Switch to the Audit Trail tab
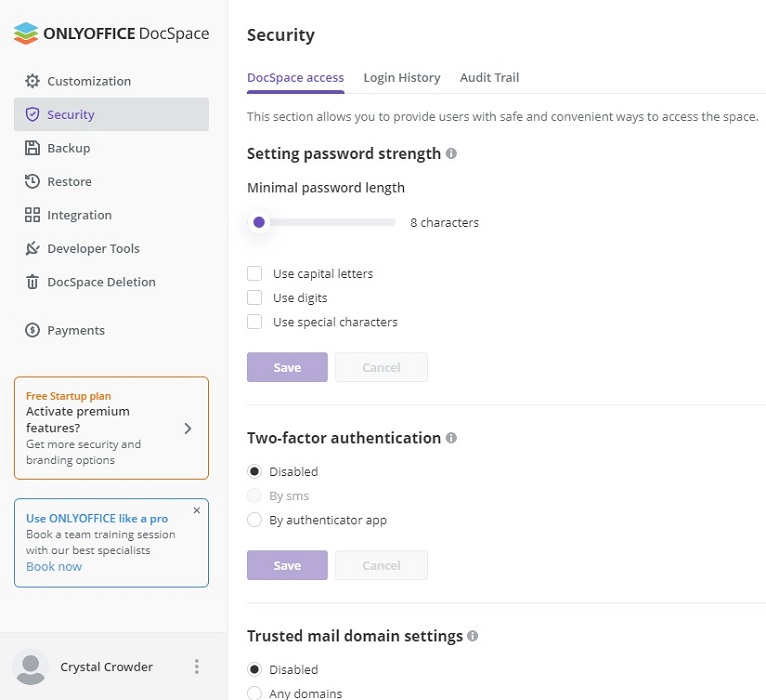The height and width of the screenshot is (700, 766). [x=489, y=78]
